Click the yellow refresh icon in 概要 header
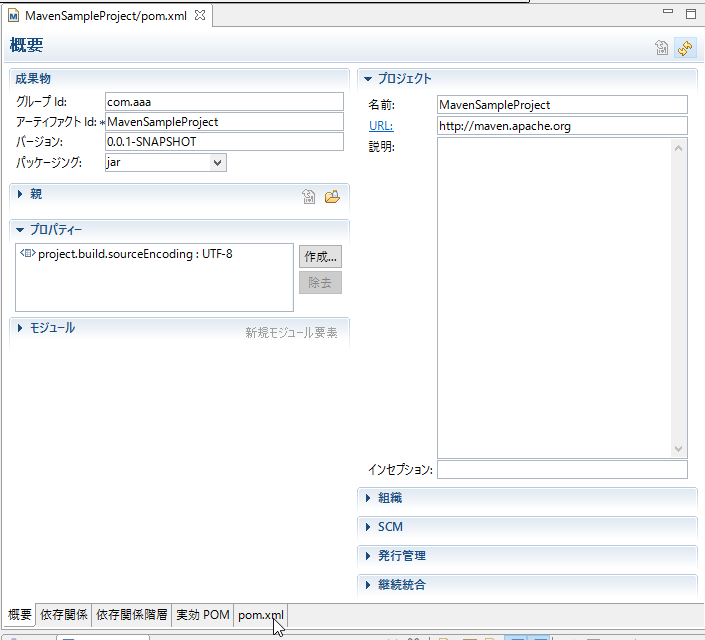This screenshot has width=705, height=640. (685, 48)
